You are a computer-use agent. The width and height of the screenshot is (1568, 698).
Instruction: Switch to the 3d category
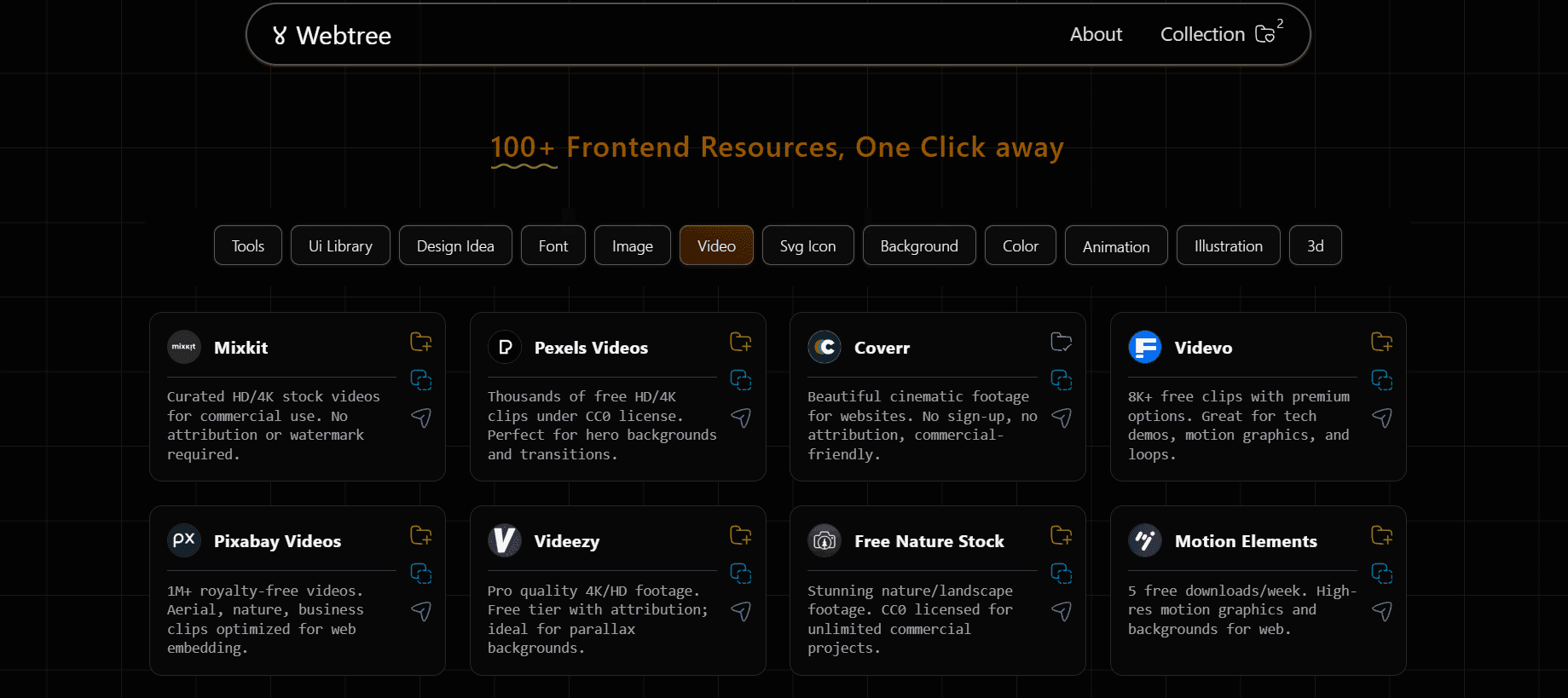[1316, 245]
